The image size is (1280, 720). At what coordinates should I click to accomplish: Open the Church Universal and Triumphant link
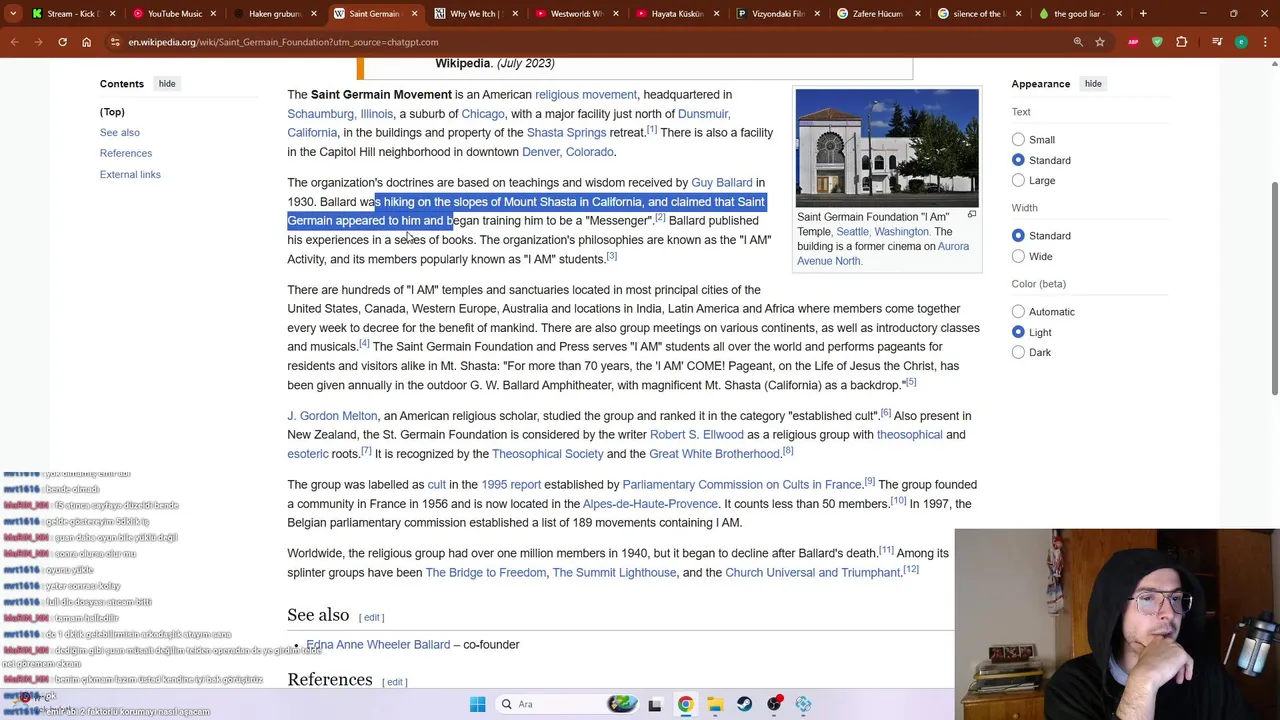pyautogui.click(x=812, y=573)
